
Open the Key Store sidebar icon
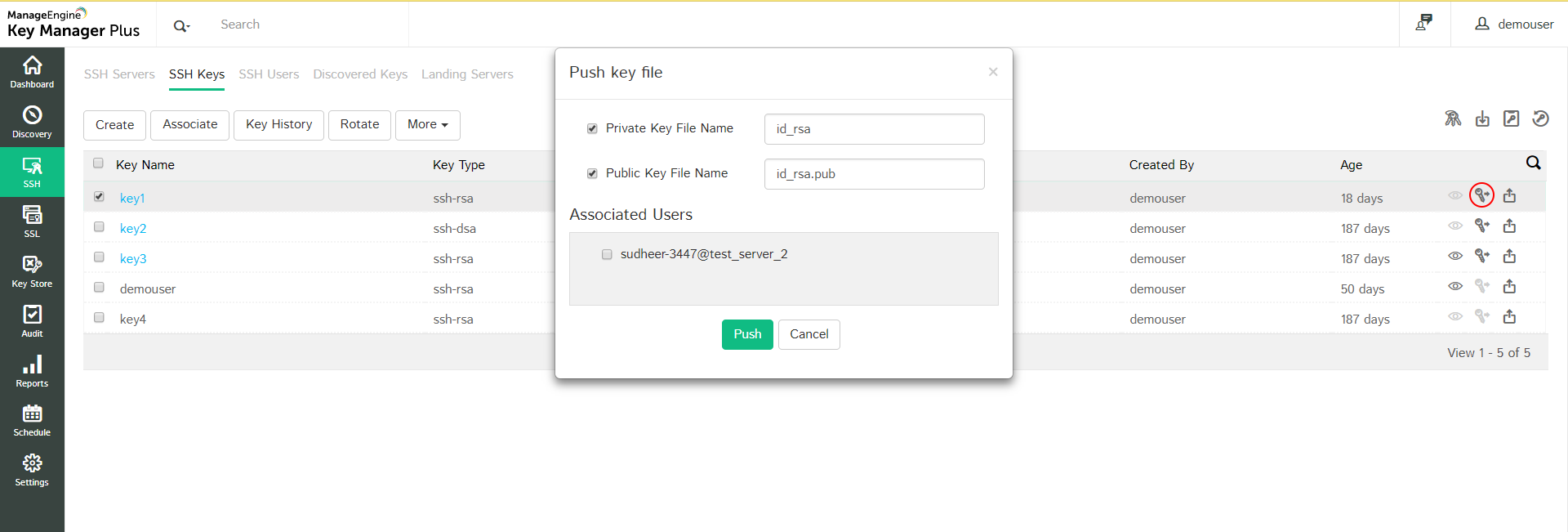[x=32, y=271]
